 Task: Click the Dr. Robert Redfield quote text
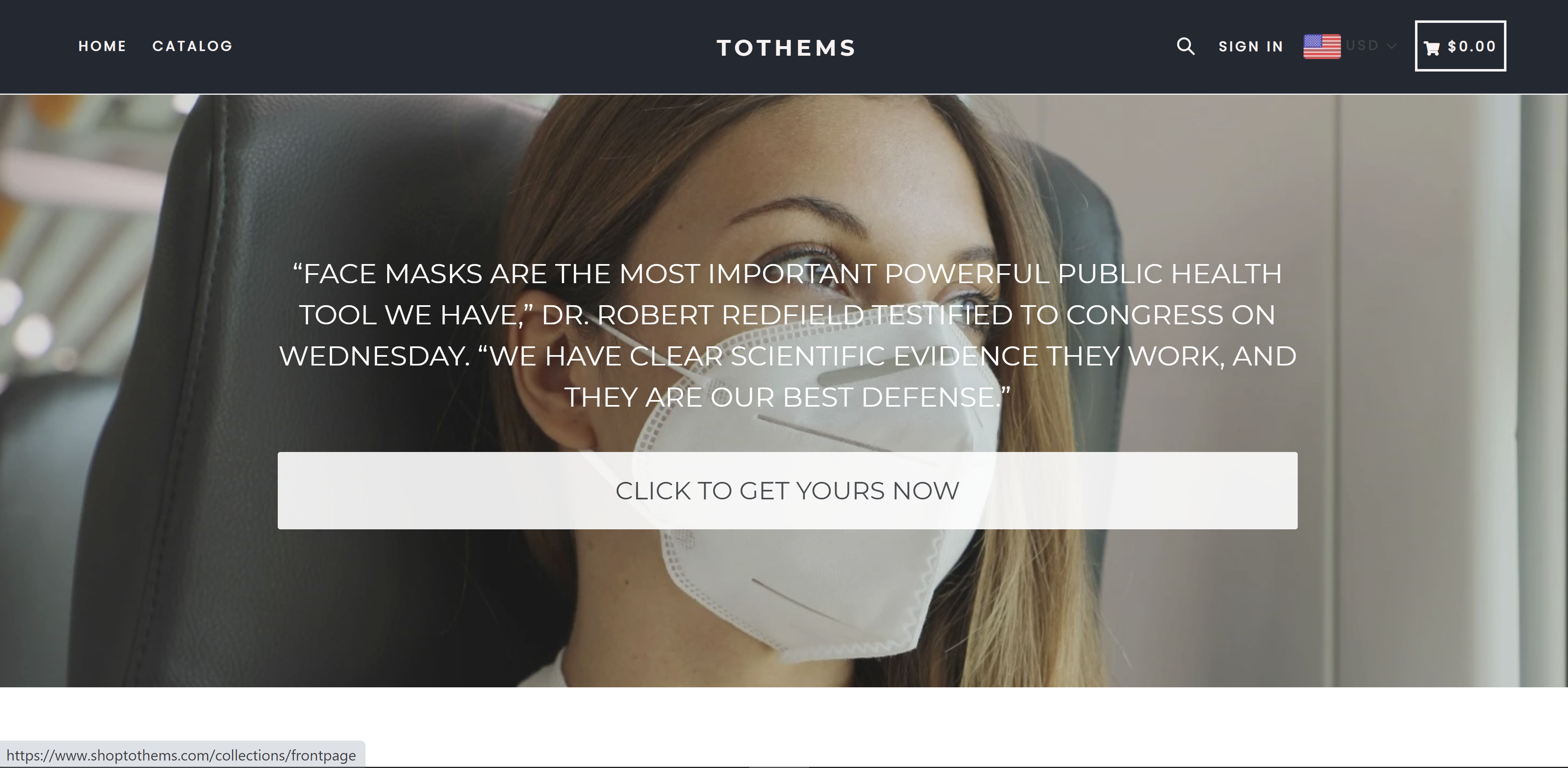[x=787, y=335]
